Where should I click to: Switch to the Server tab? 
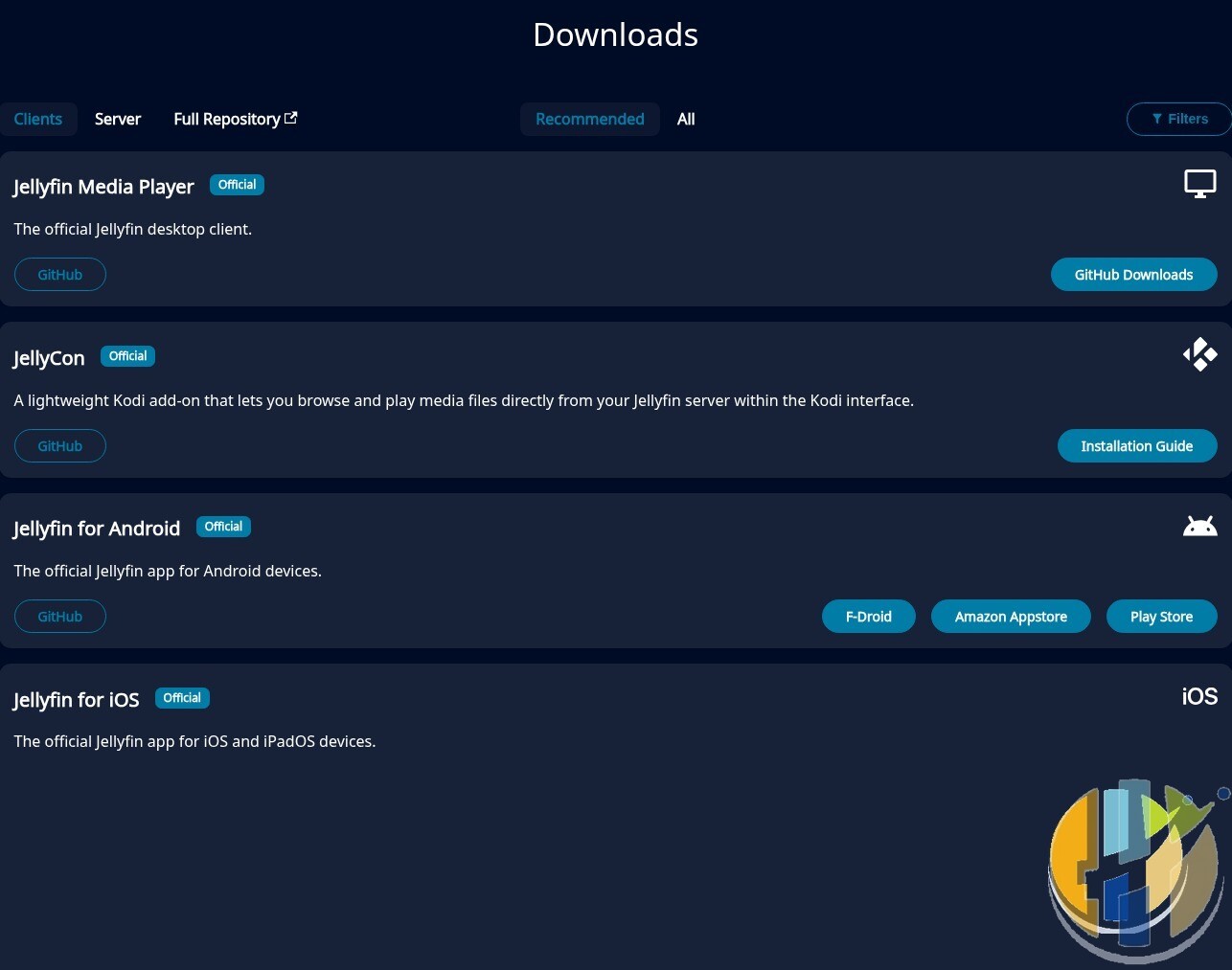tap(118, 119)
